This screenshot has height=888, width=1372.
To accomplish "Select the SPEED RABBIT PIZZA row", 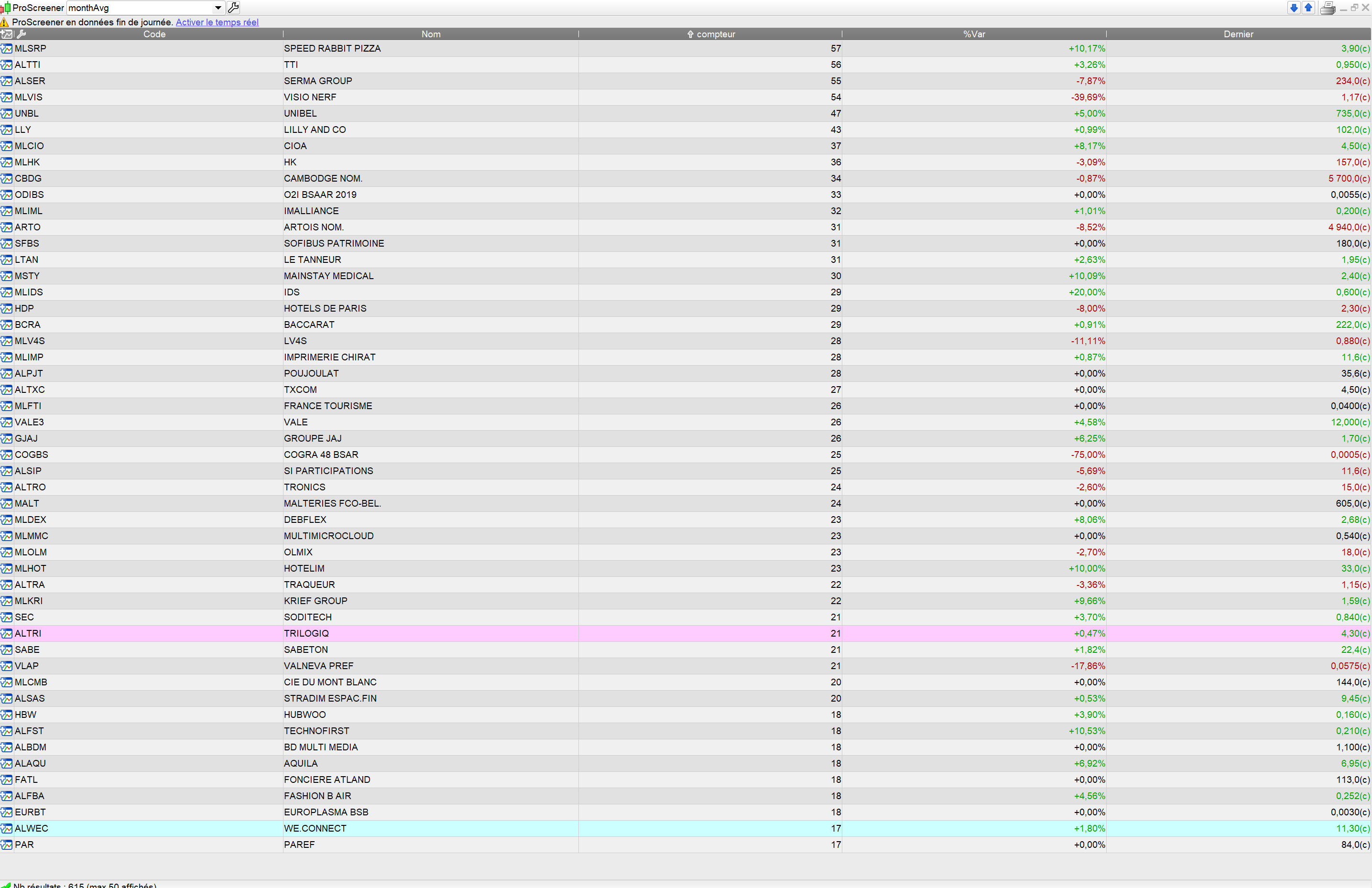I will 332,48.
